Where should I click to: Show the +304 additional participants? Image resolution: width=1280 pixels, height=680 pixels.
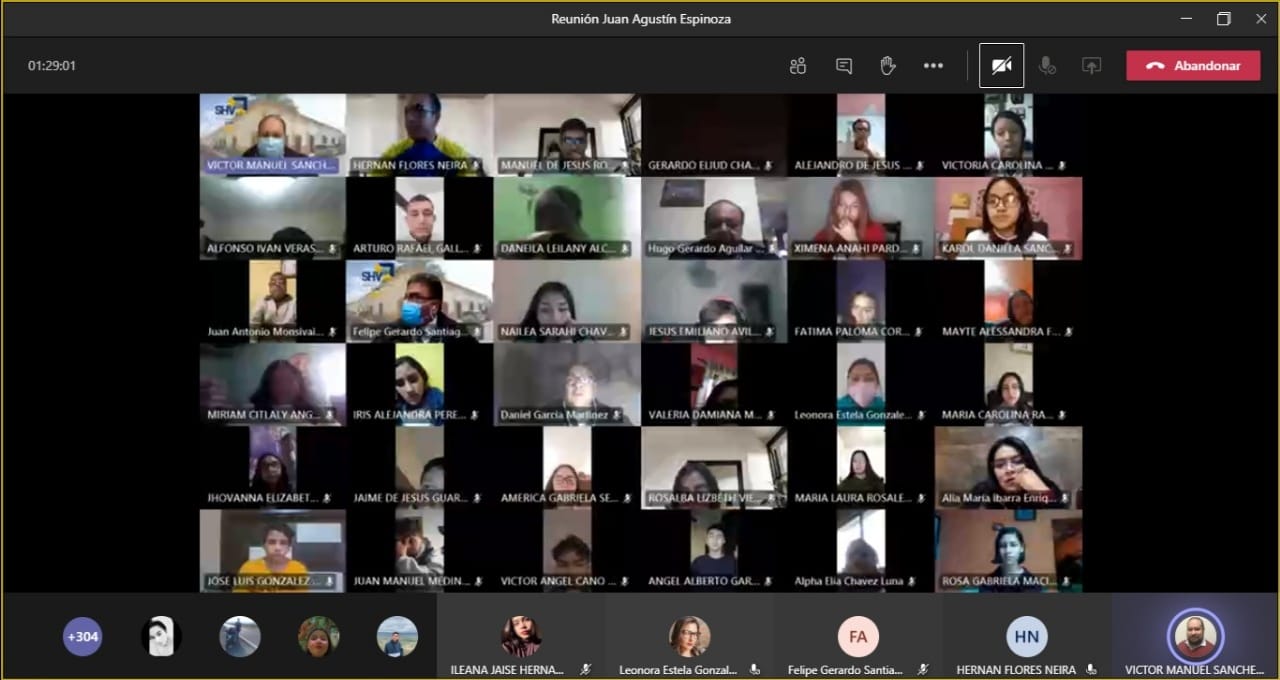pyautogui.click(x=82, y=636)
